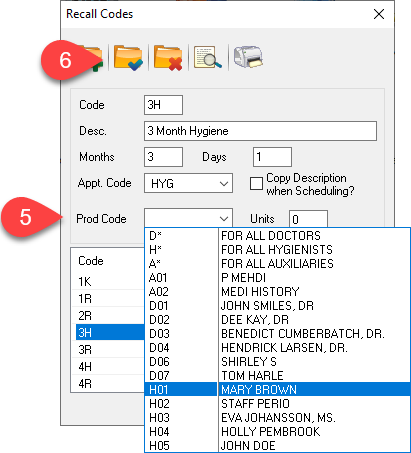Select A01 P MEHDI option
Screen dimensions: 411x453
(277, 278)
